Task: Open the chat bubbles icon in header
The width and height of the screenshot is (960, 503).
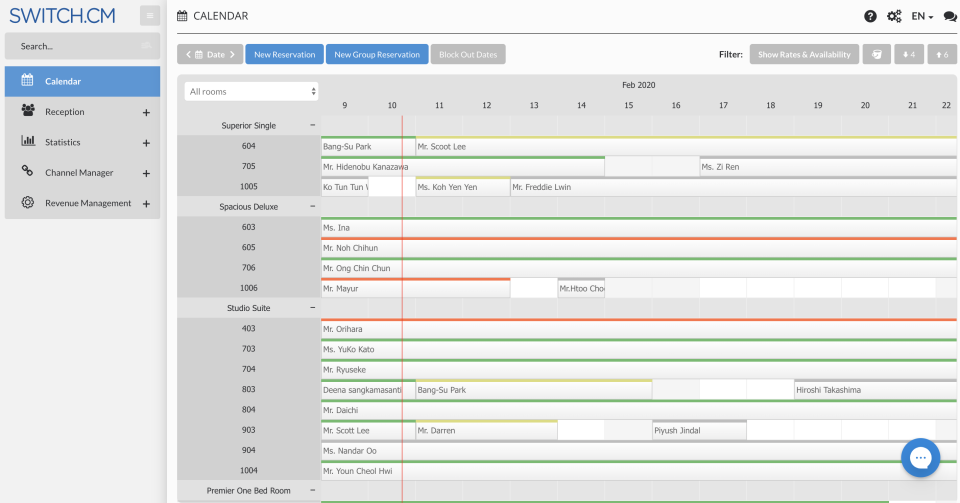Action: pos(950,17)
